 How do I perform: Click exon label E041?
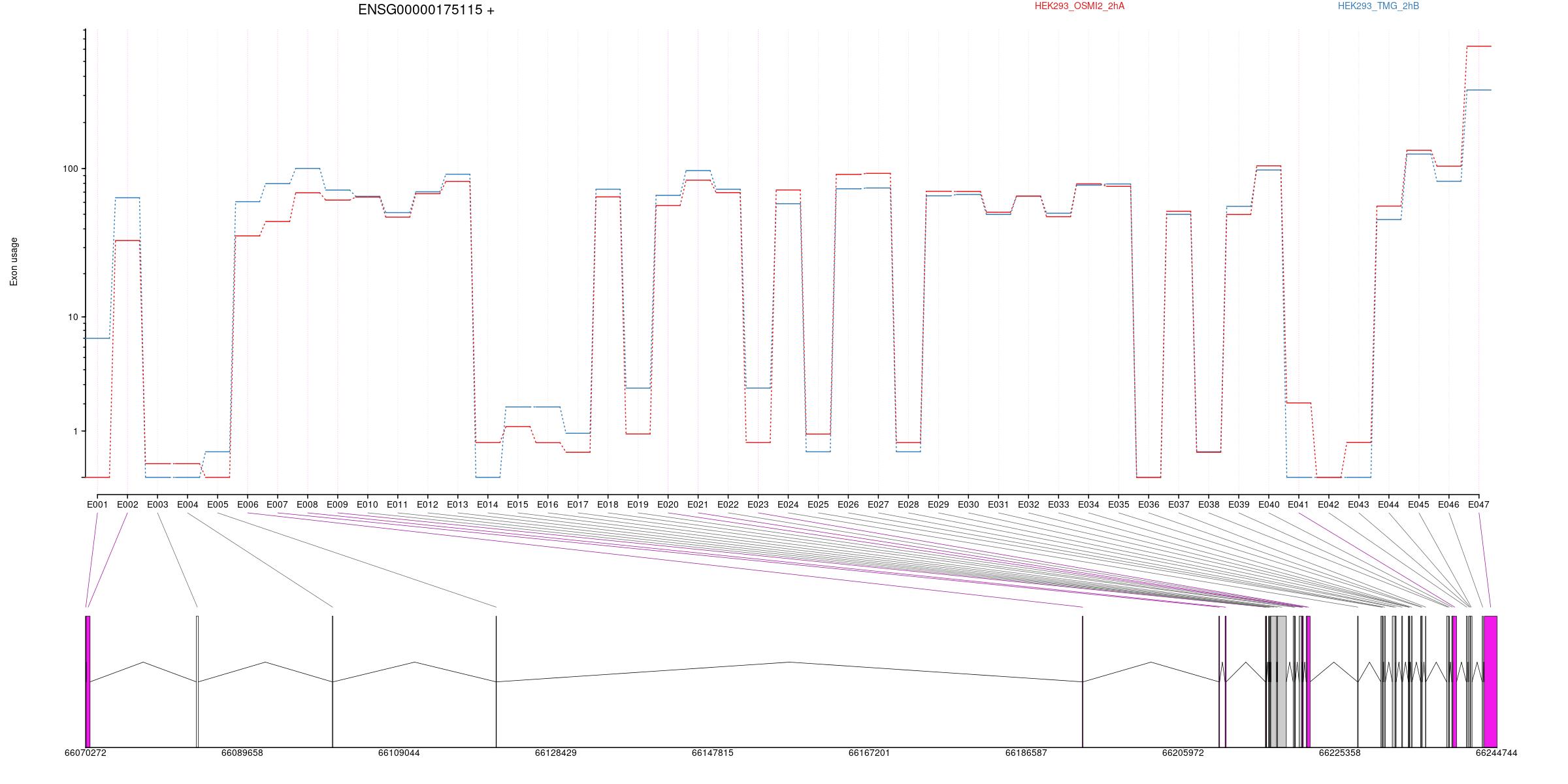click(1299, 504)
